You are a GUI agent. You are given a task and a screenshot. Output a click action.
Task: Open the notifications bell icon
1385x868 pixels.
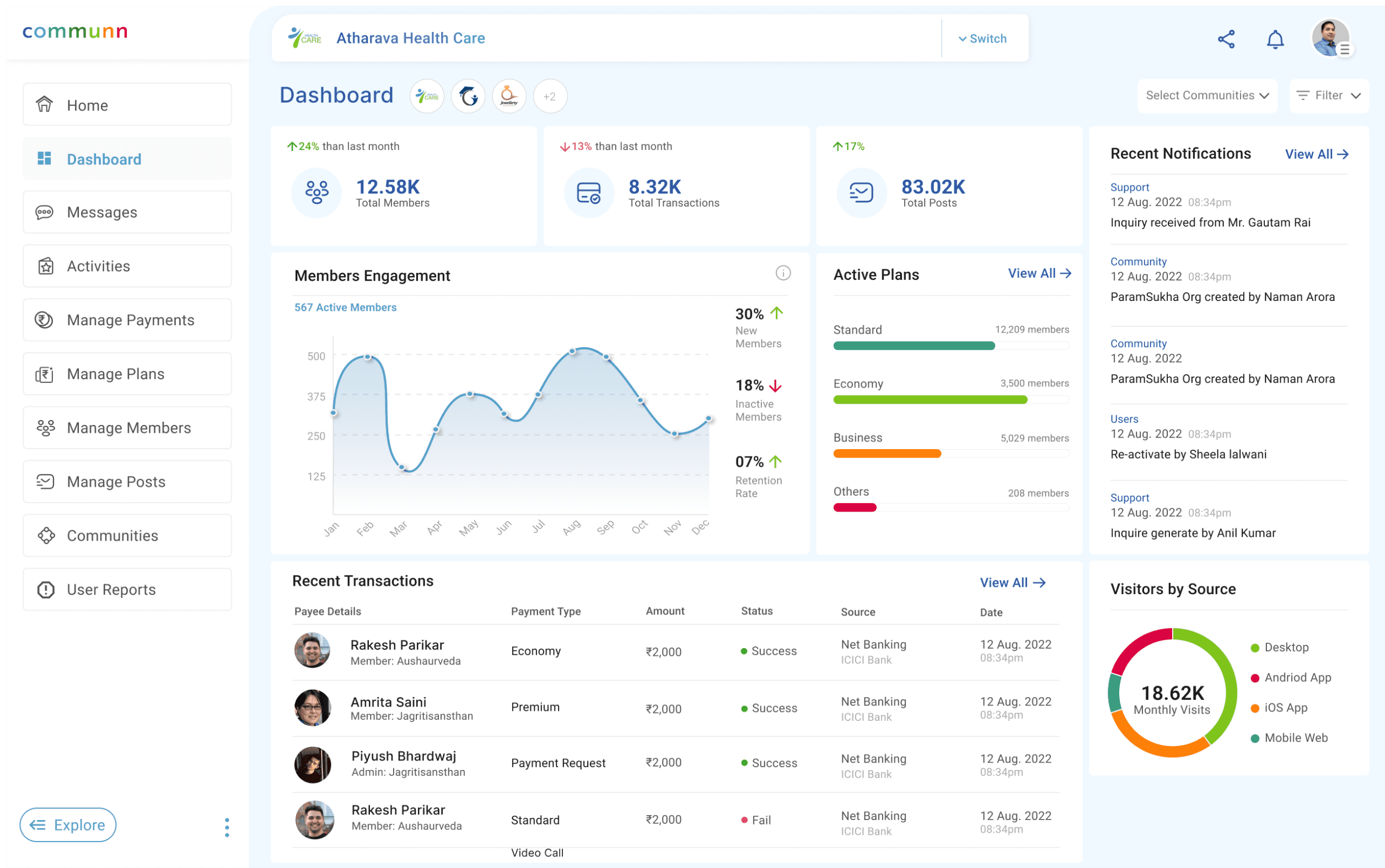pos(1275,39)
